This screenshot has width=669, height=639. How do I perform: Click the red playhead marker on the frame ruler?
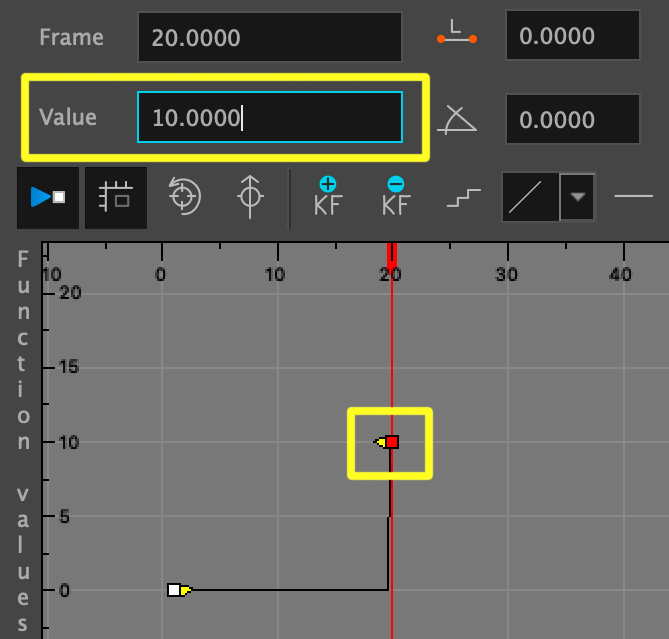[392, 253]
